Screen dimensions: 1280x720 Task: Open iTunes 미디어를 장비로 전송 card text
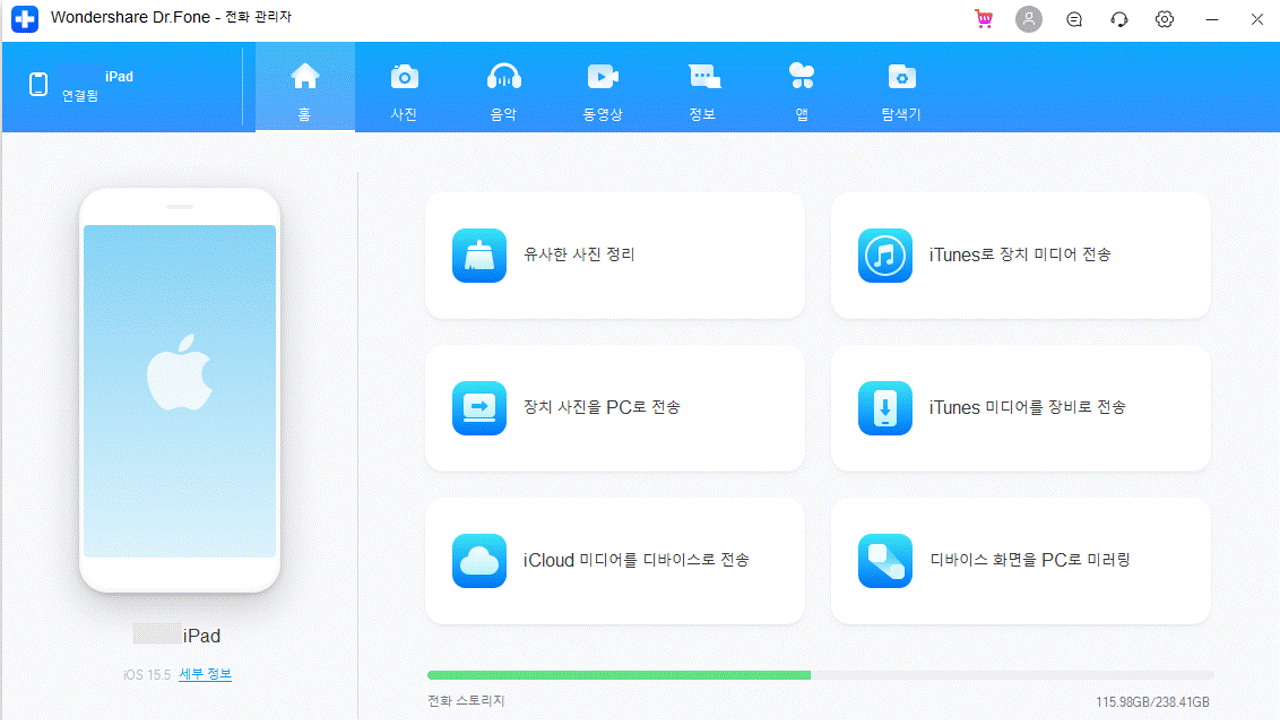click(1027, 408)
